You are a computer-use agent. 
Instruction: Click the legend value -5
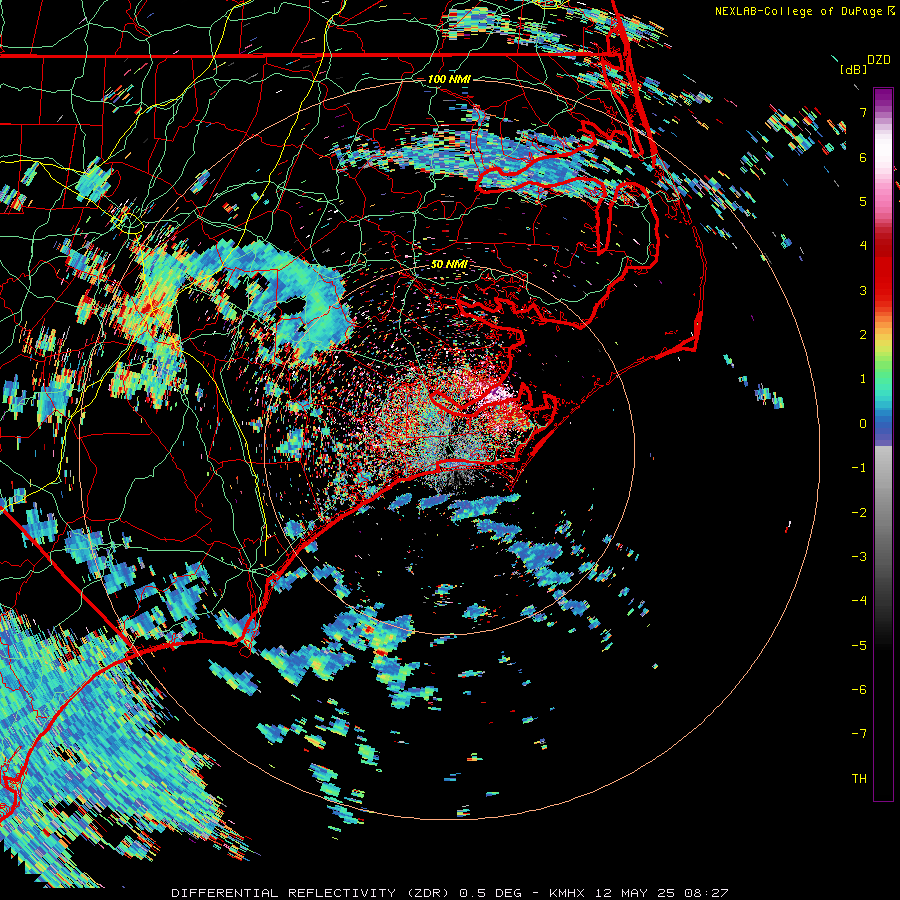(x=859, y=646)
